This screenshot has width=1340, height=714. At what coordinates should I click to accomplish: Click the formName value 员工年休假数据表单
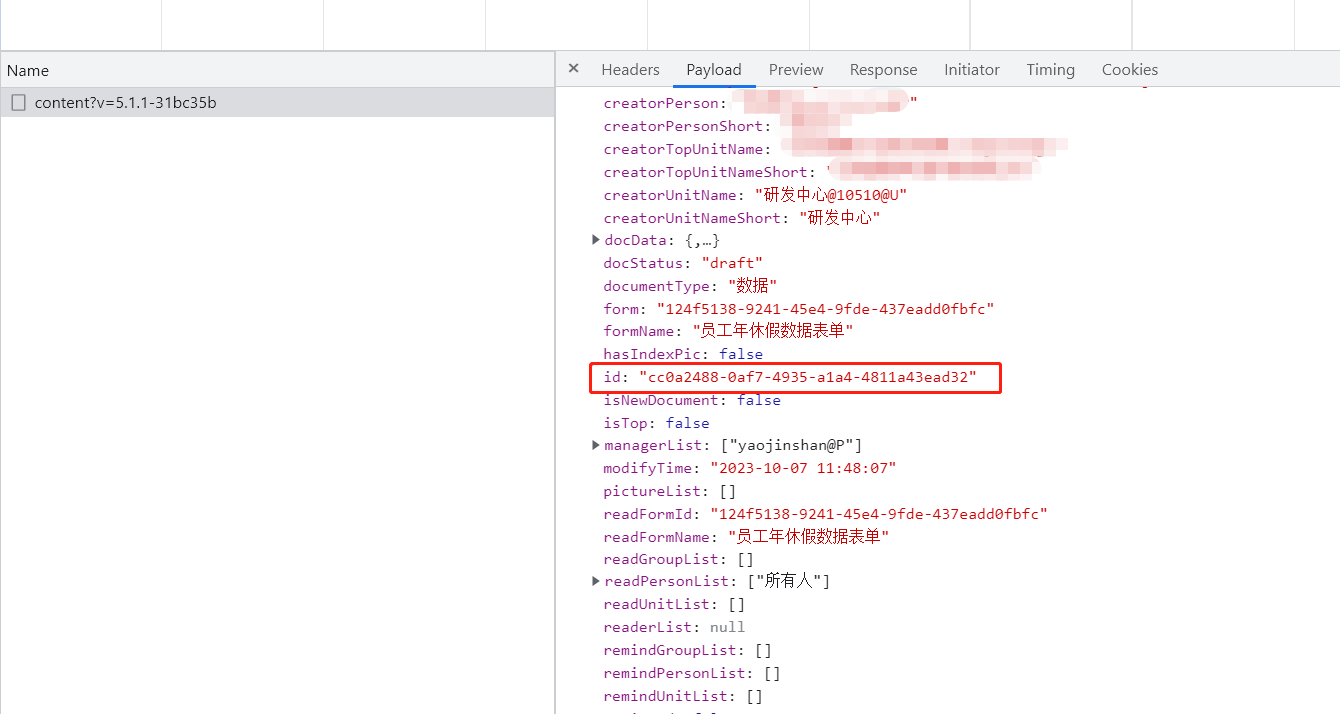click(773, 331)
